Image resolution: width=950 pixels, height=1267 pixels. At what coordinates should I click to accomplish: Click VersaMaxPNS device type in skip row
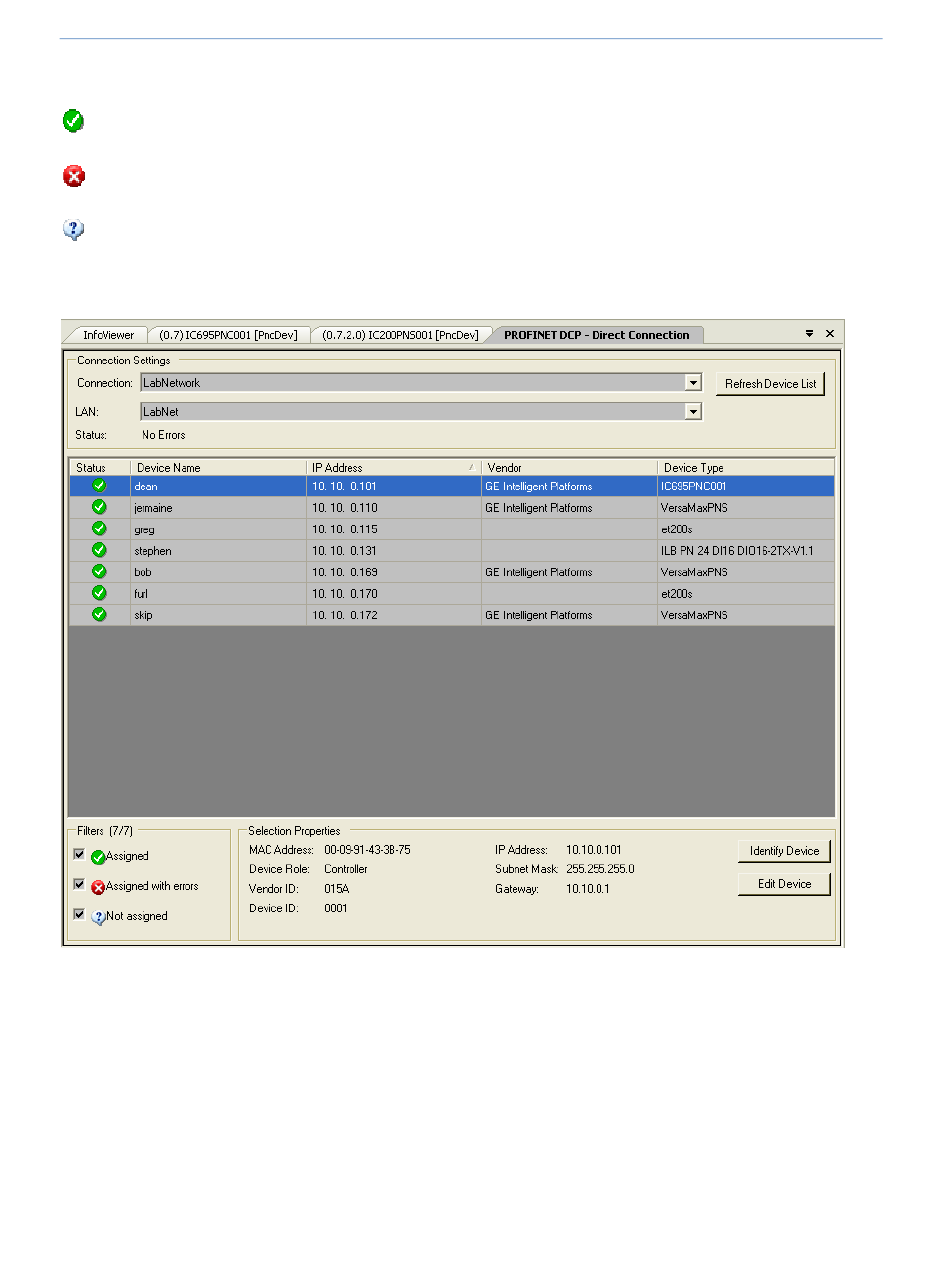tap(746, 616)
